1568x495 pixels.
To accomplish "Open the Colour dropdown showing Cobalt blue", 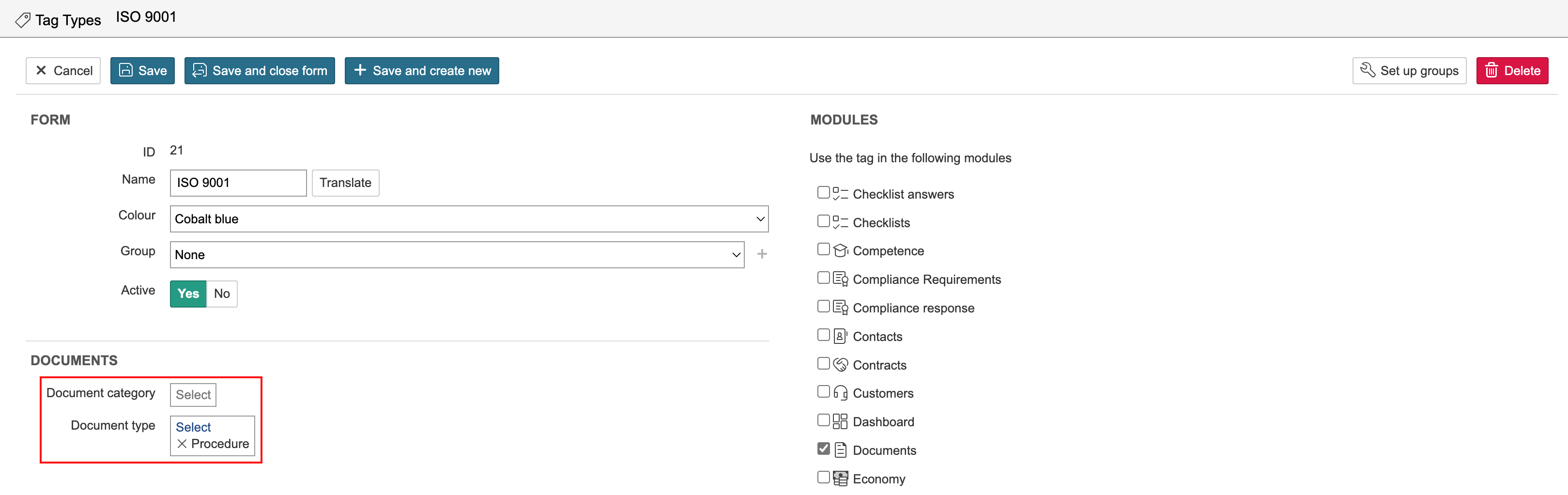I will (x=469, y=218).
